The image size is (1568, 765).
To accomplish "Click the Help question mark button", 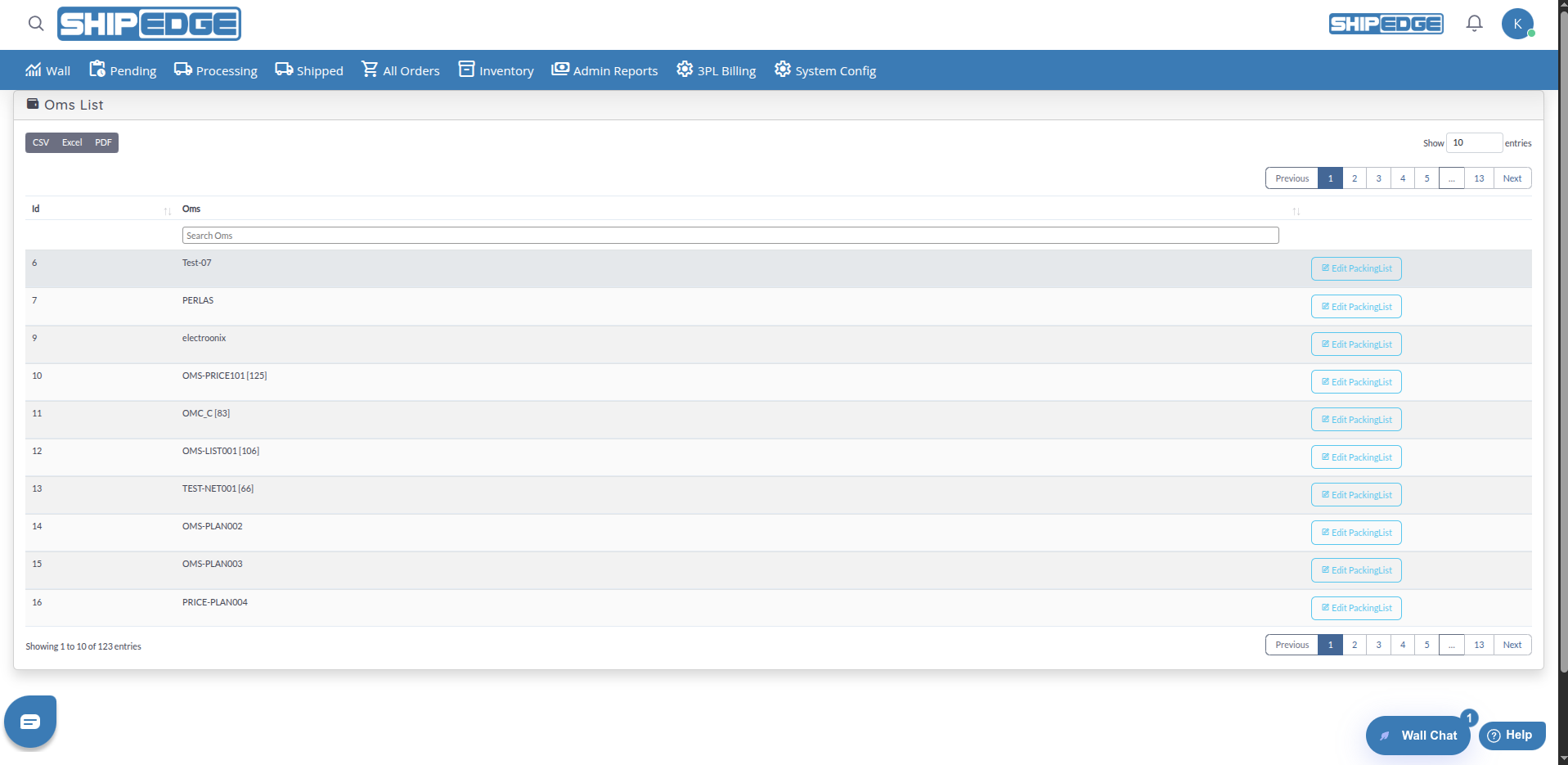I will tap(1512, 735).
